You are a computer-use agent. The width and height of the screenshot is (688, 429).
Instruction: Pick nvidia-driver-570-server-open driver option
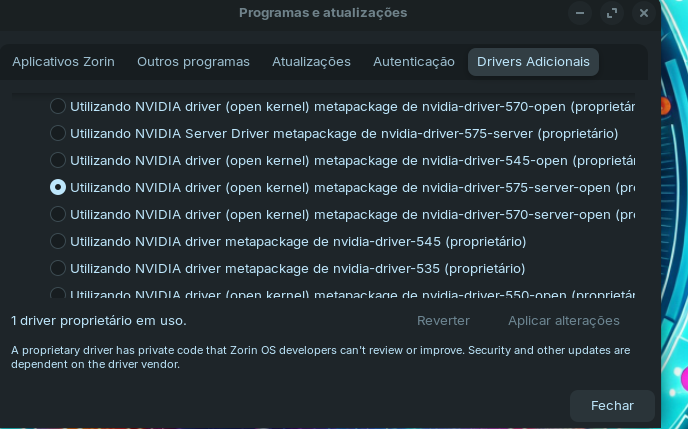(x=58, y=214)
